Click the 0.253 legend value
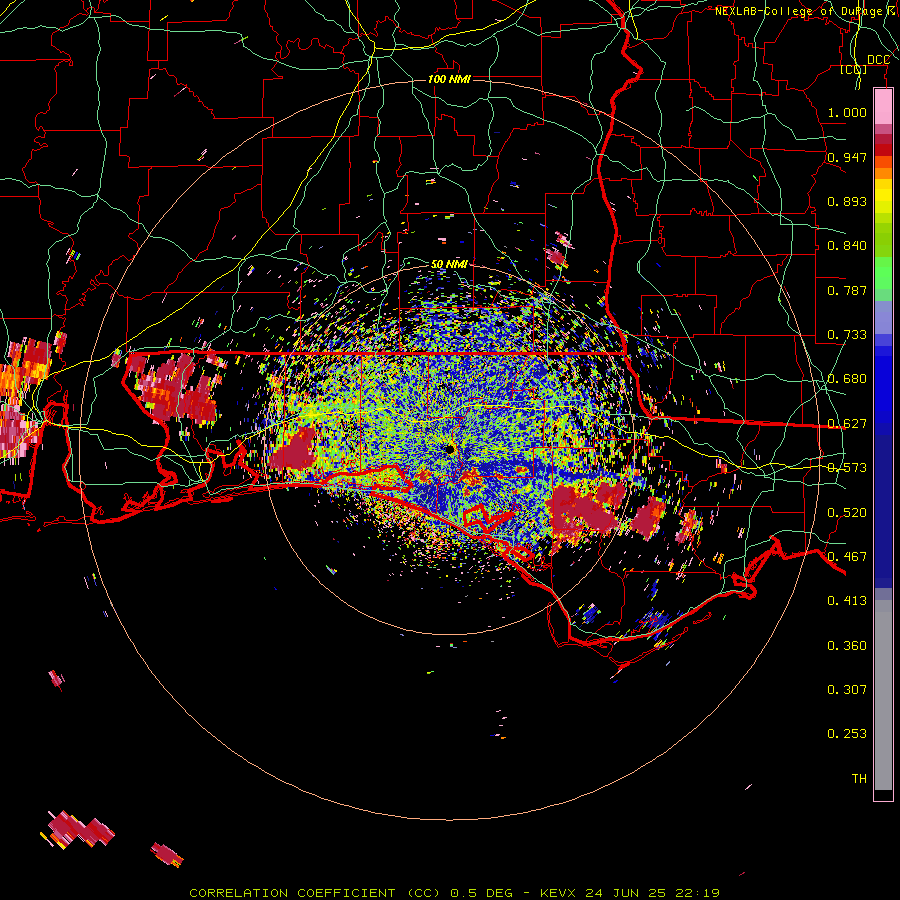This screenshot has width=900, height=900. click(847, 734)
